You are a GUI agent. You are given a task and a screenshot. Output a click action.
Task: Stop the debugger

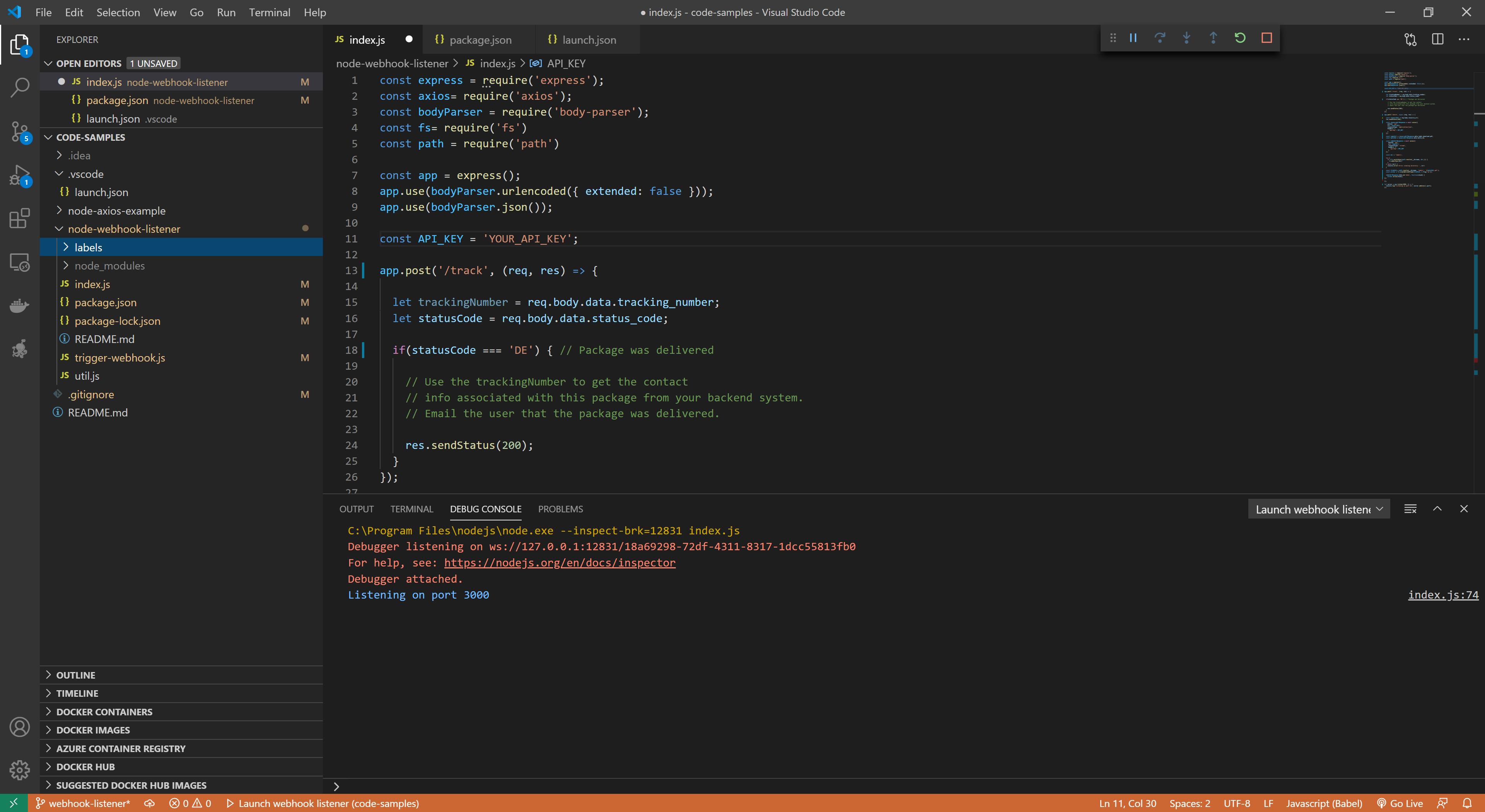(1267, 38)
